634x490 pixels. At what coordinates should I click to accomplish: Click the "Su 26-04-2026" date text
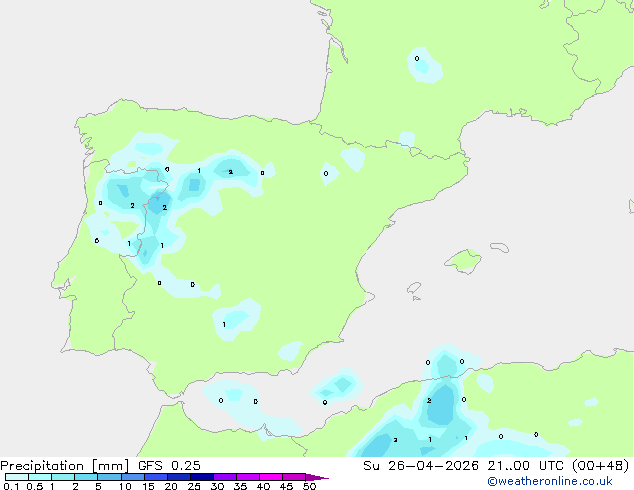tap(421, 466)
